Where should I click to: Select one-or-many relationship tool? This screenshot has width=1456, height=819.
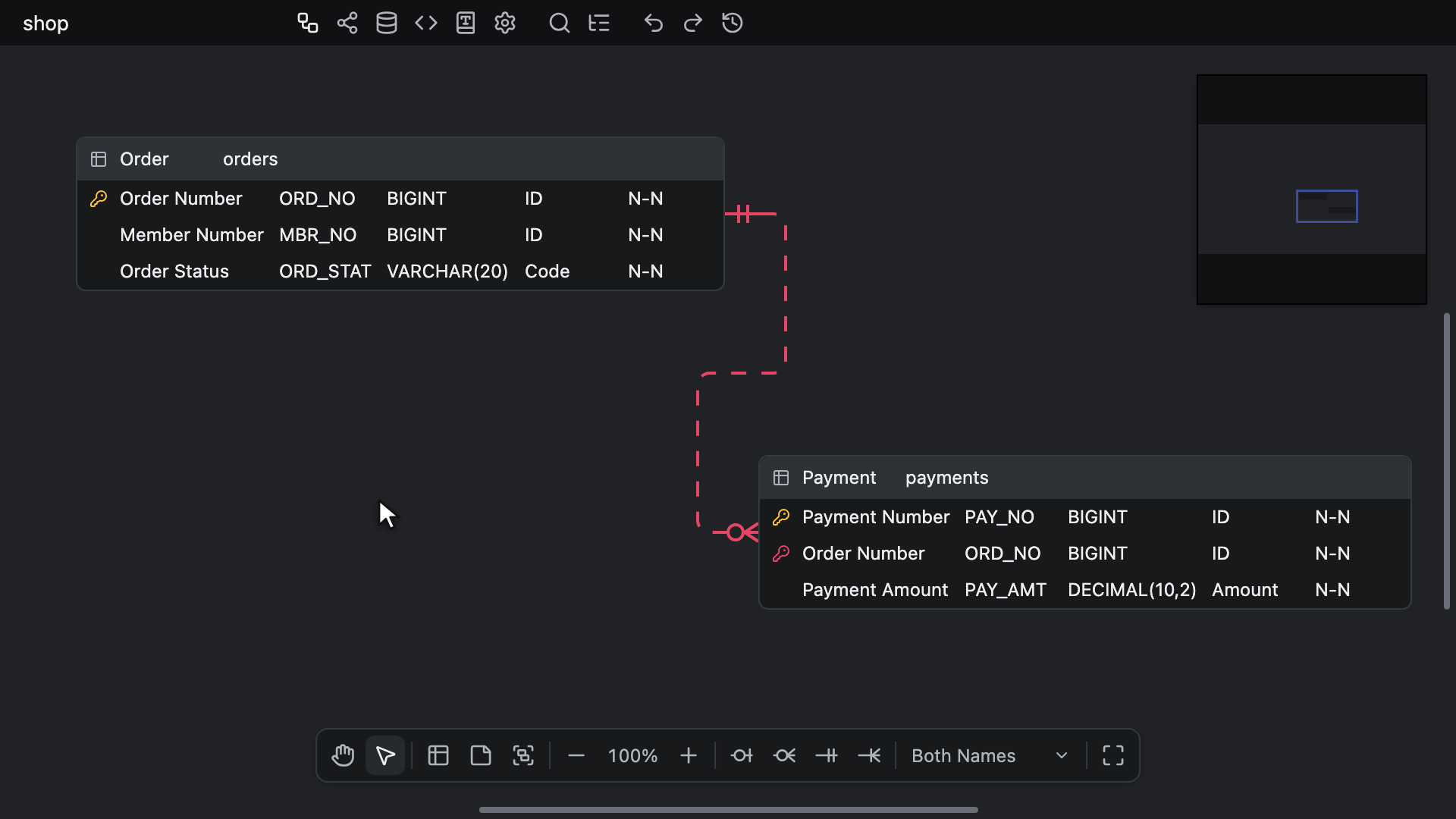click(x=869, y=755)
